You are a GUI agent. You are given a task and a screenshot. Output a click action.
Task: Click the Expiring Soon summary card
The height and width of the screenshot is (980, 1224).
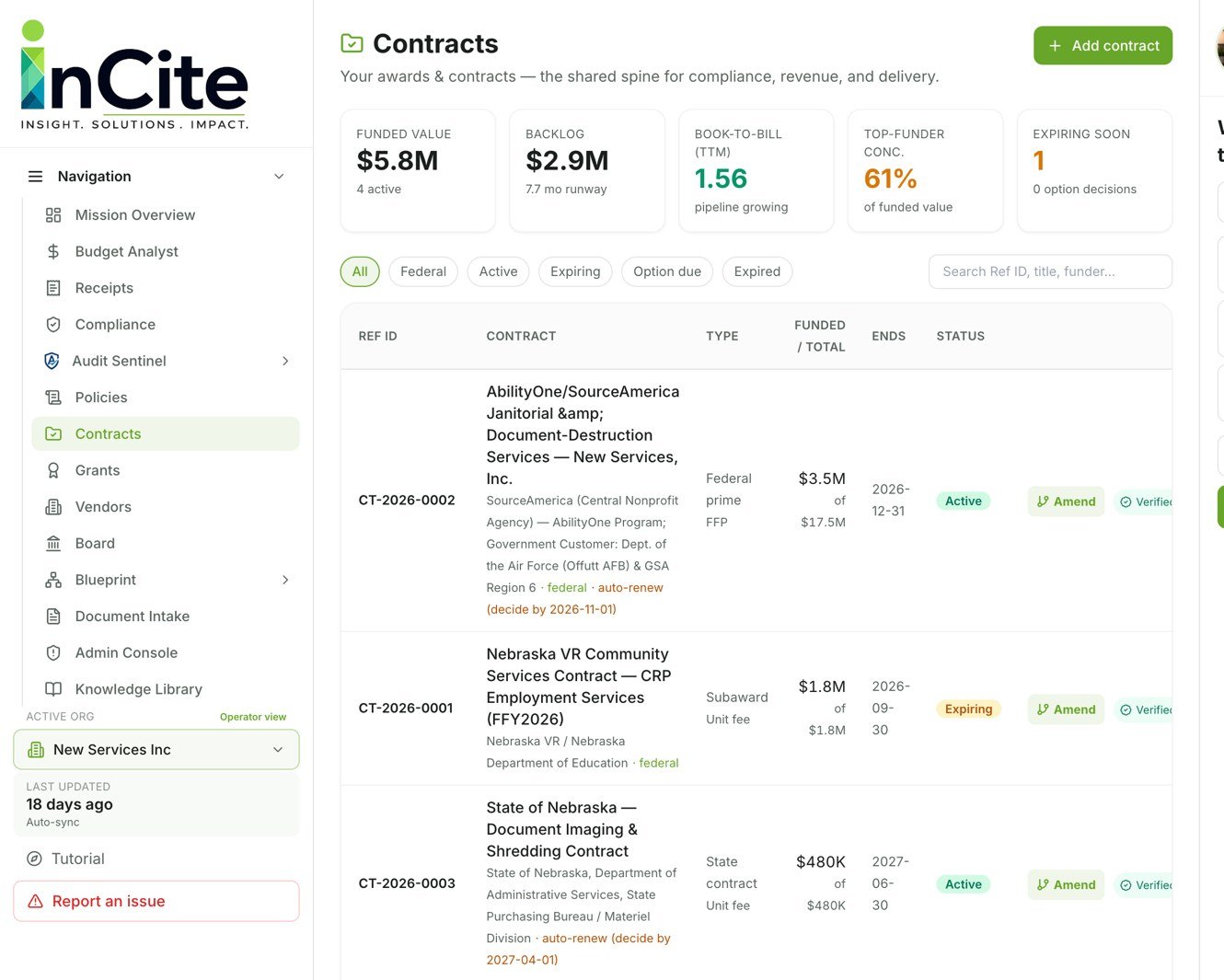(1094, 170)
